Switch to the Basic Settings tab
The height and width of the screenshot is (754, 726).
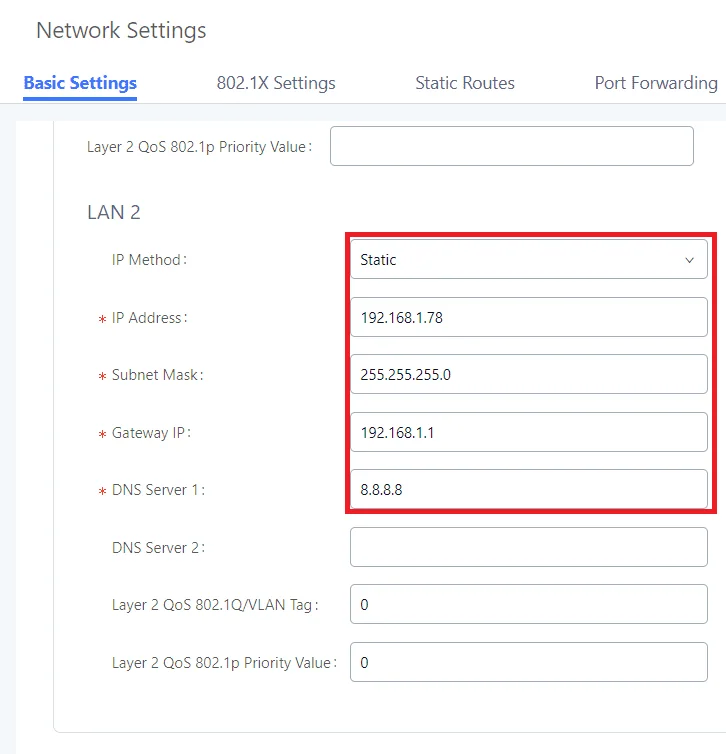tap(80, 83)
